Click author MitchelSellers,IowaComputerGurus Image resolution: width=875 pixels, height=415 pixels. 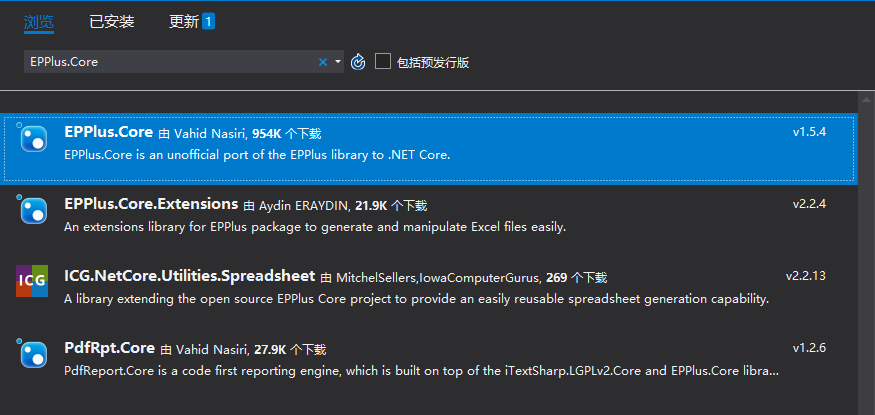tap(439, 278)
